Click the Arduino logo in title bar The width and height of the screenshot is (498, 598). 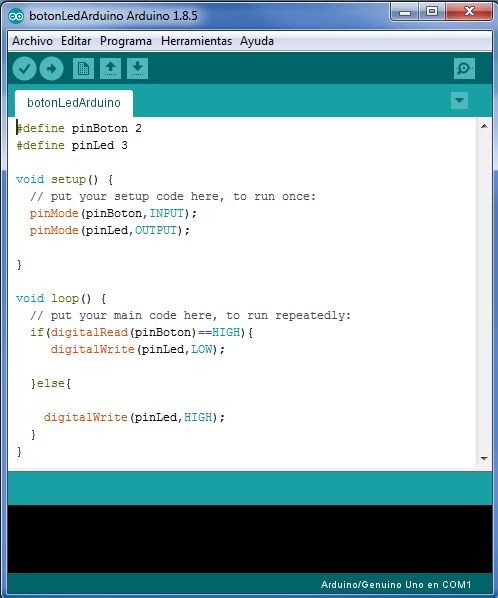pyautogui.click(x=16, y=16)
